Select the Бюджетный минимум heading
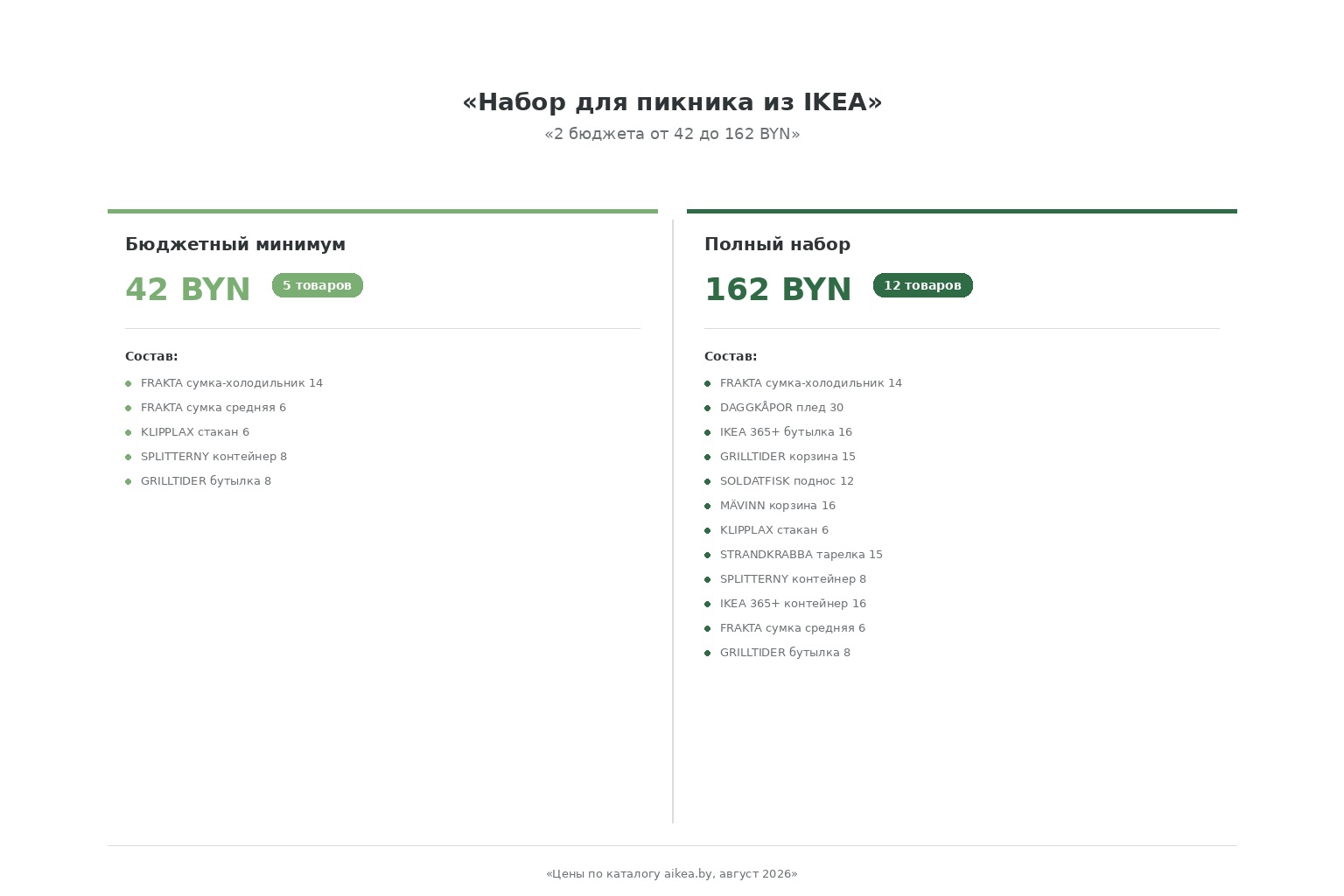The width and height of the screenshot is (1344, 896). click(235, 244)
